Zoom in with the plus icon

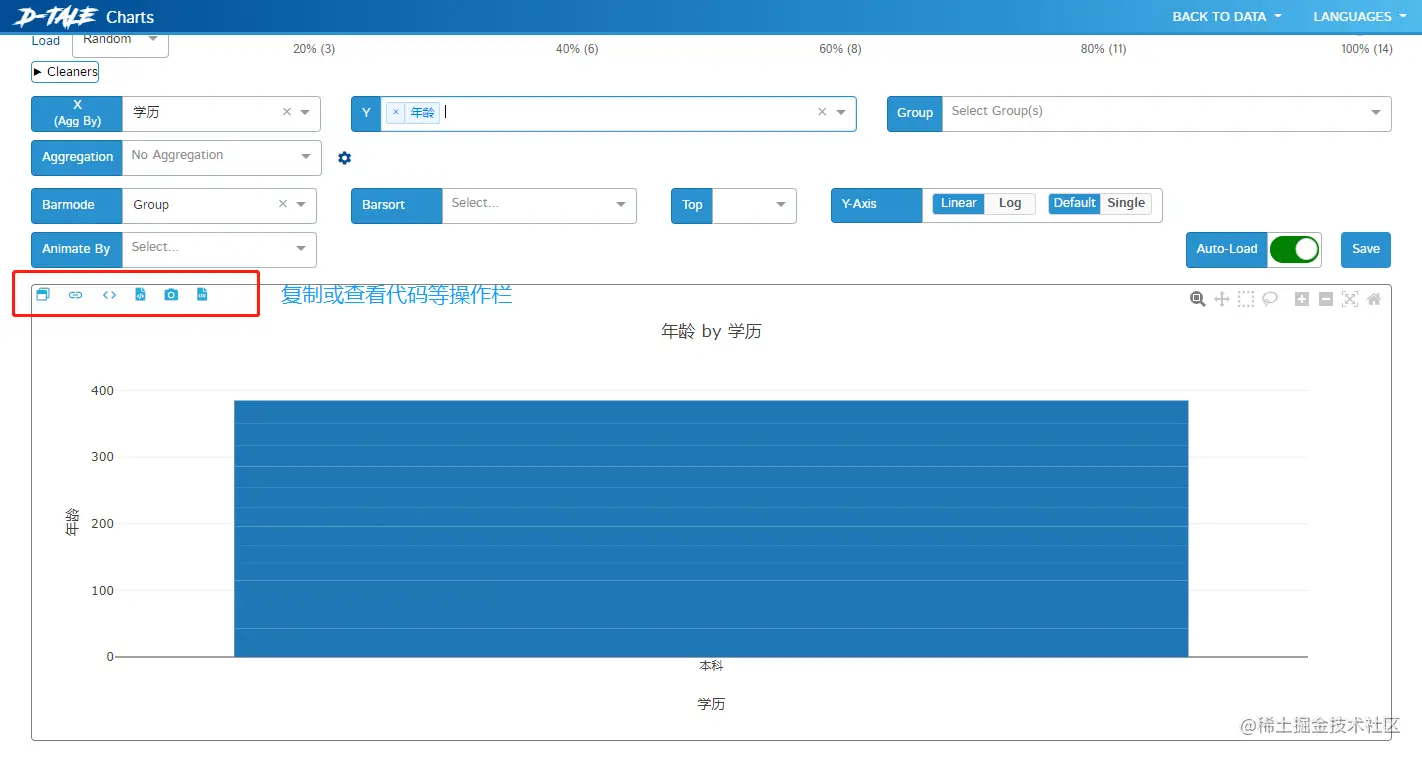(x=1302, y=299)
